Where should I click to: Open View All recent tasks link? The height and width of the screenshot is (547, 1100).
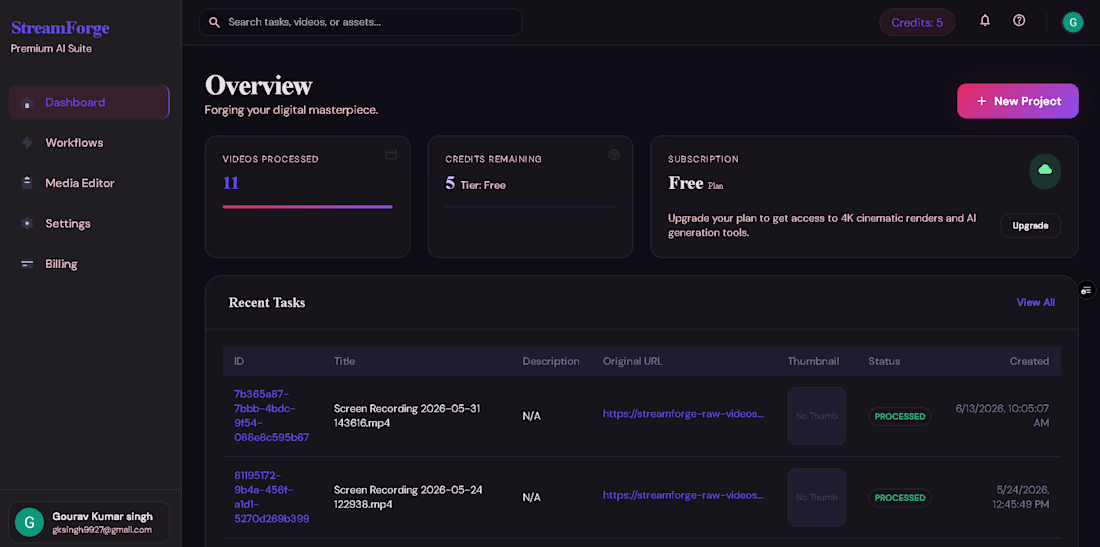point(1035,302)
